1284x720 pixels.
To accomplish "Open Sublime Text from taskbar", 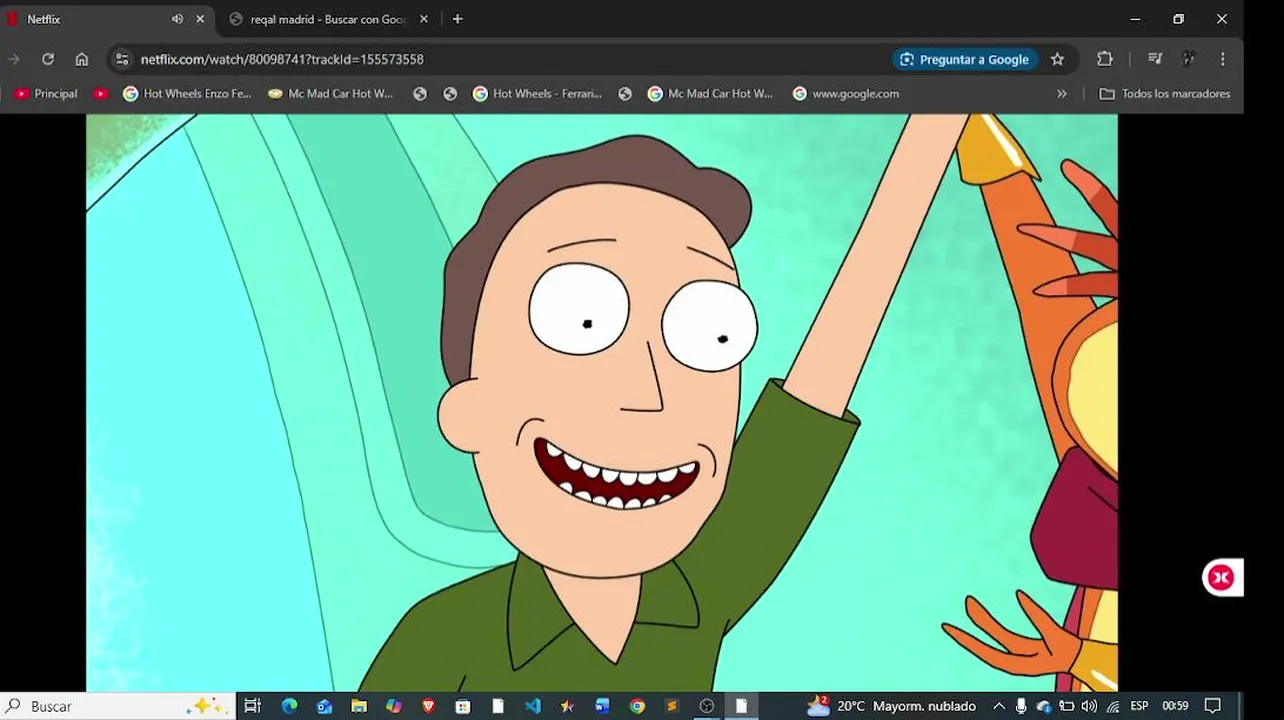I will [x=672, y=706].
